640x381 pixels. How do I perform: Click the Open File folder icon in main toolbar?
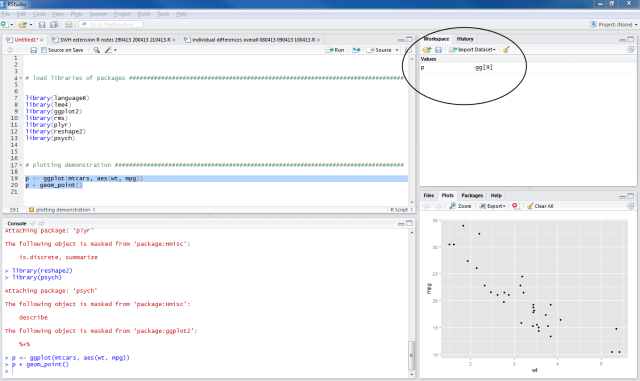[23, 25]
